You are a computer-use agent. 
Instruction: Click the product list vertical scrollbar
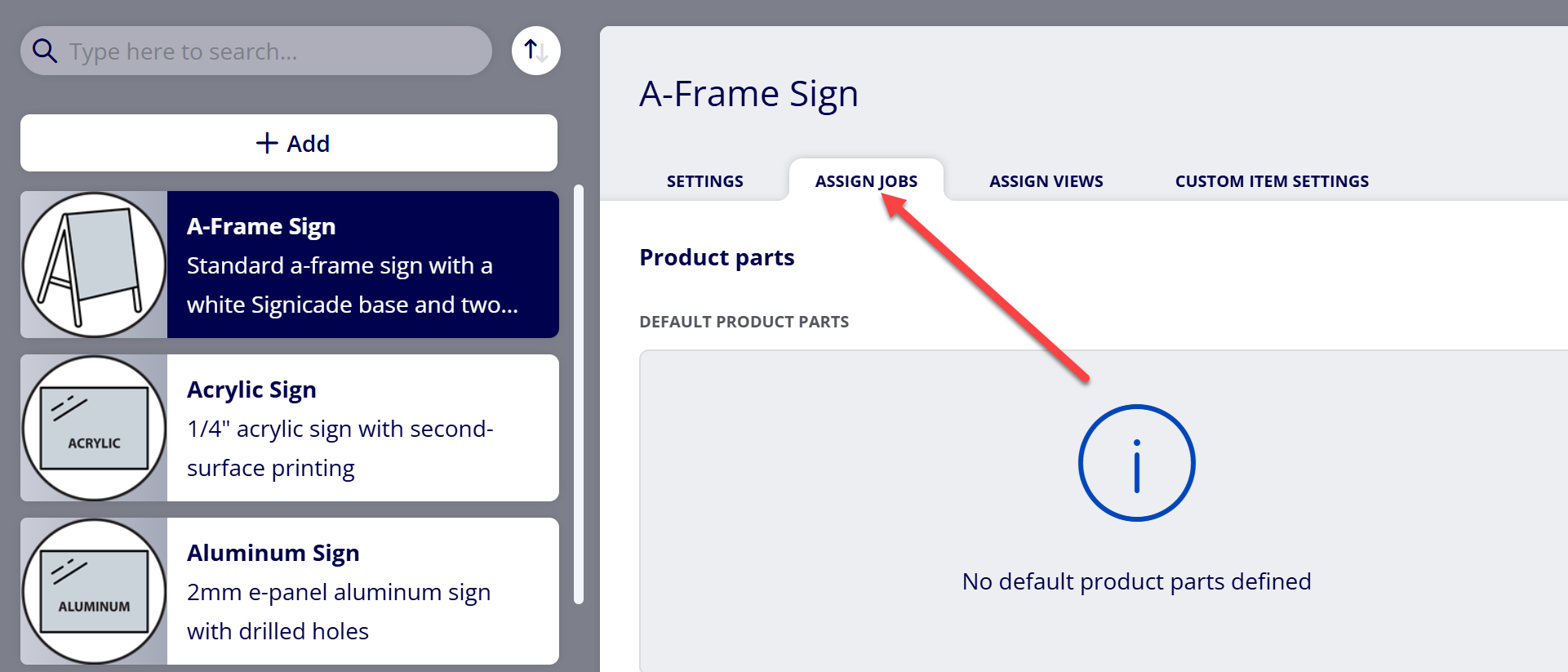[579, 394]
